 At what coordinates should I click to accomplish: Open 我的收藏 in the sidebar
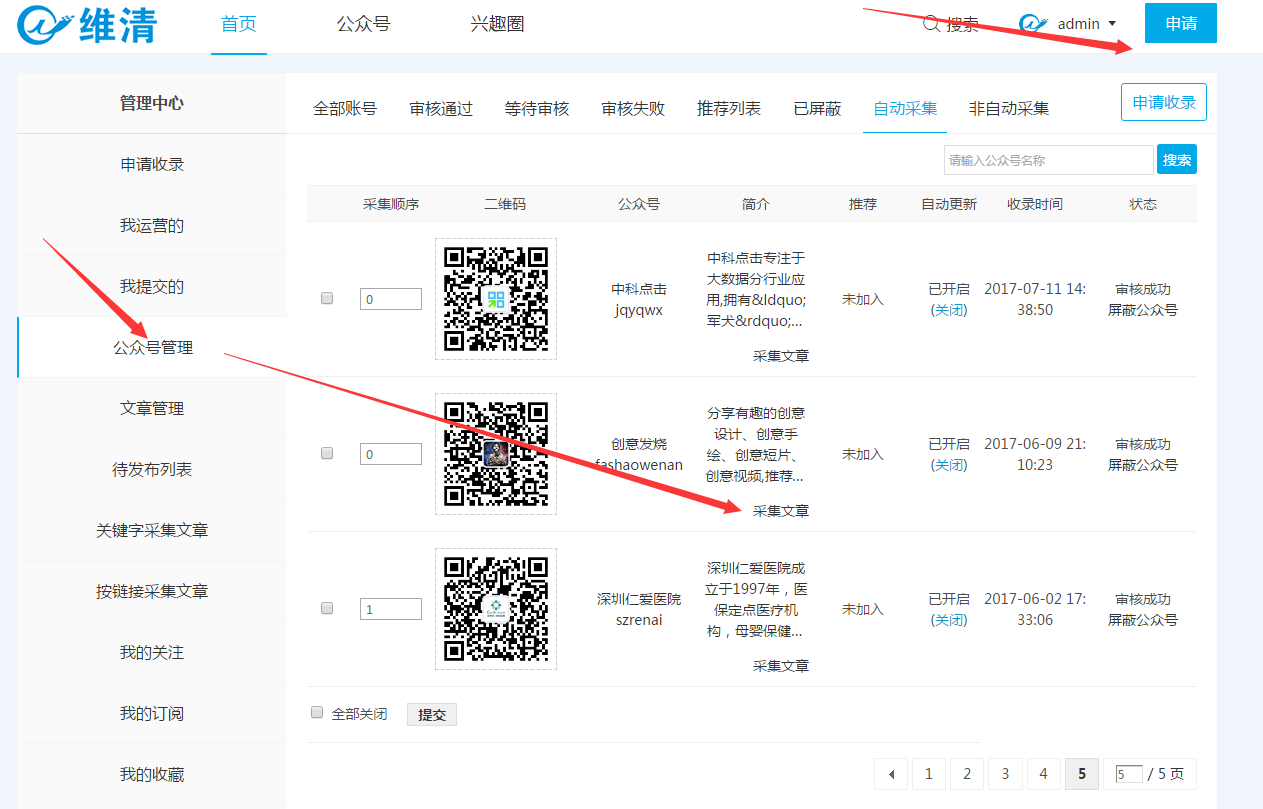click(152, 774)
